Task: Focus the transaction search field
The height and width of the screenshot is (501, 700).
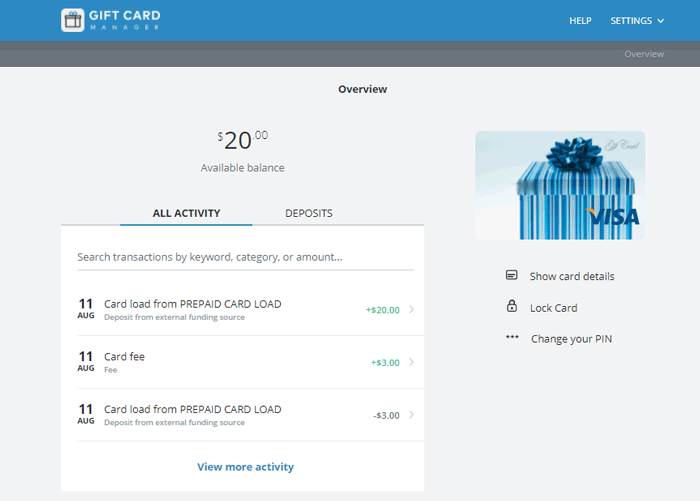Action: 245,257
